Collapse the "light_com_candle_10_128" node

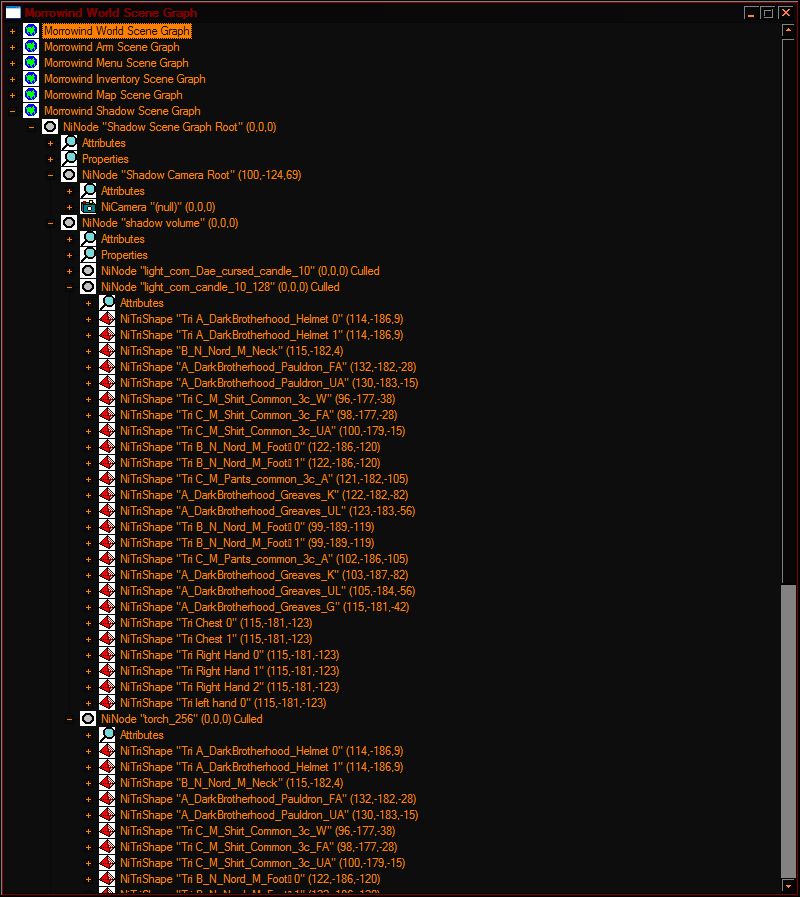tap(69, 287)
